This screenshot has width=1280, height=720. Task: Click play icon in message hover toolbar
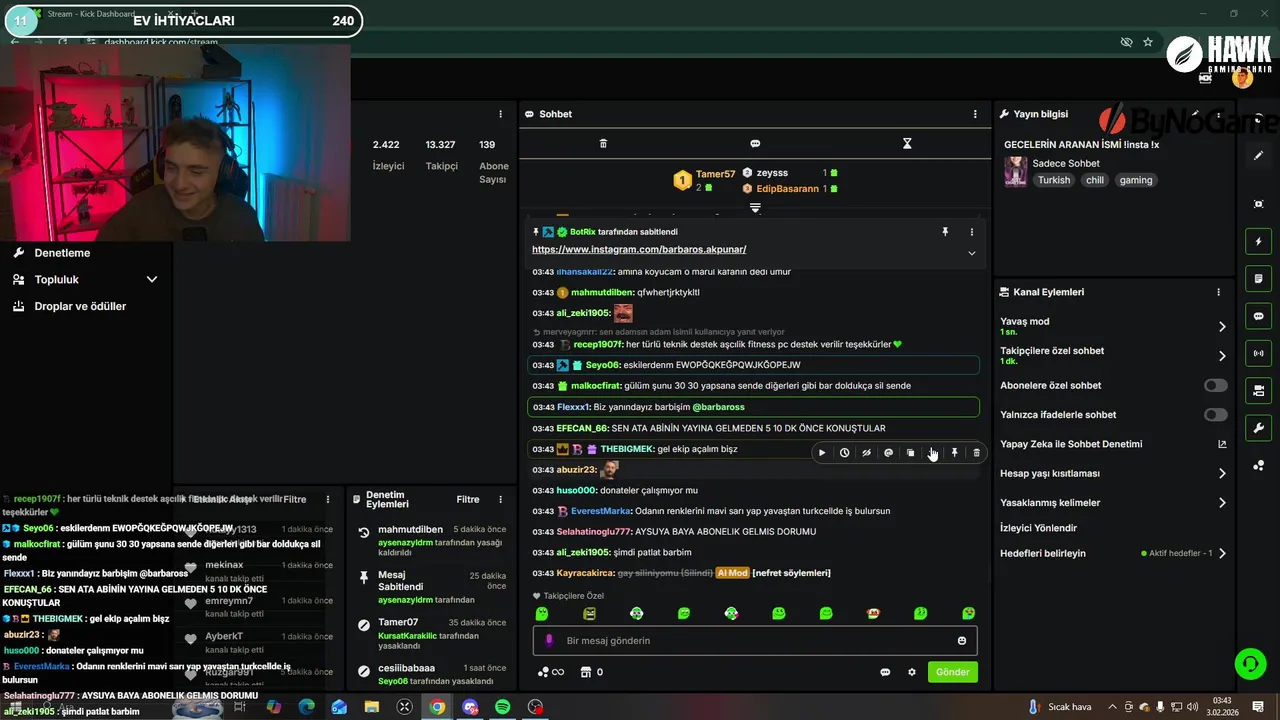click(822, 453)
